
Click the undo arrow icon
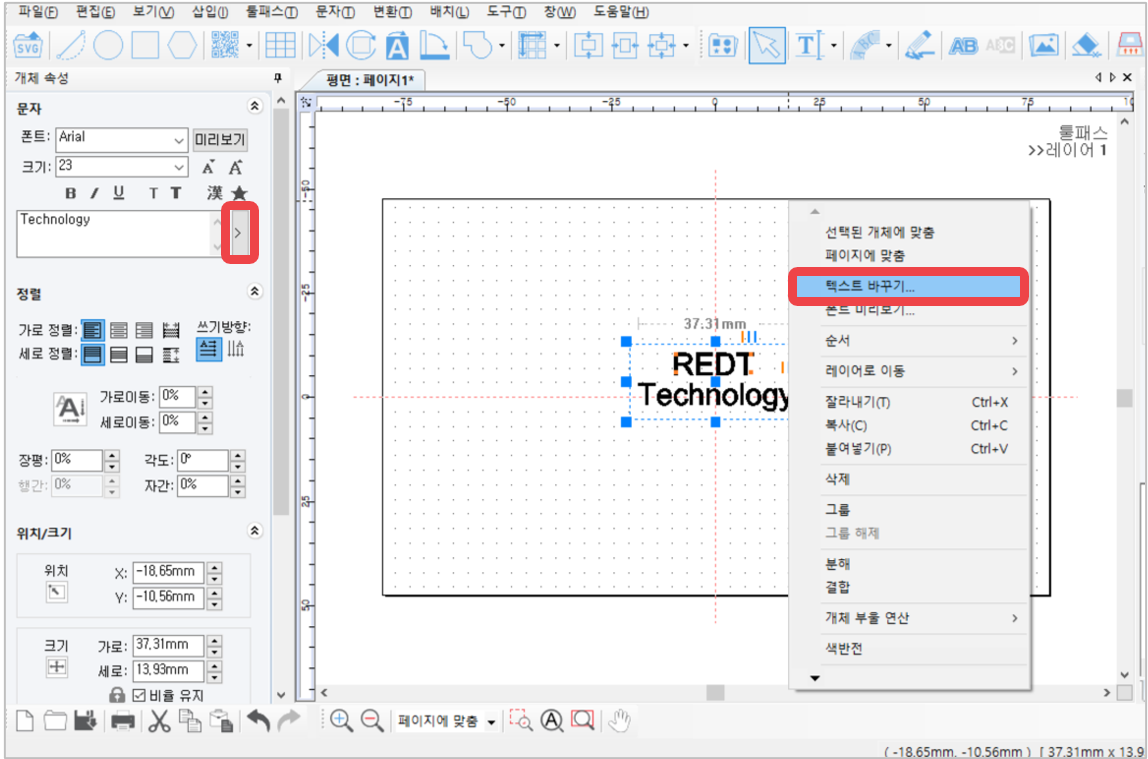tap(258, 721)
